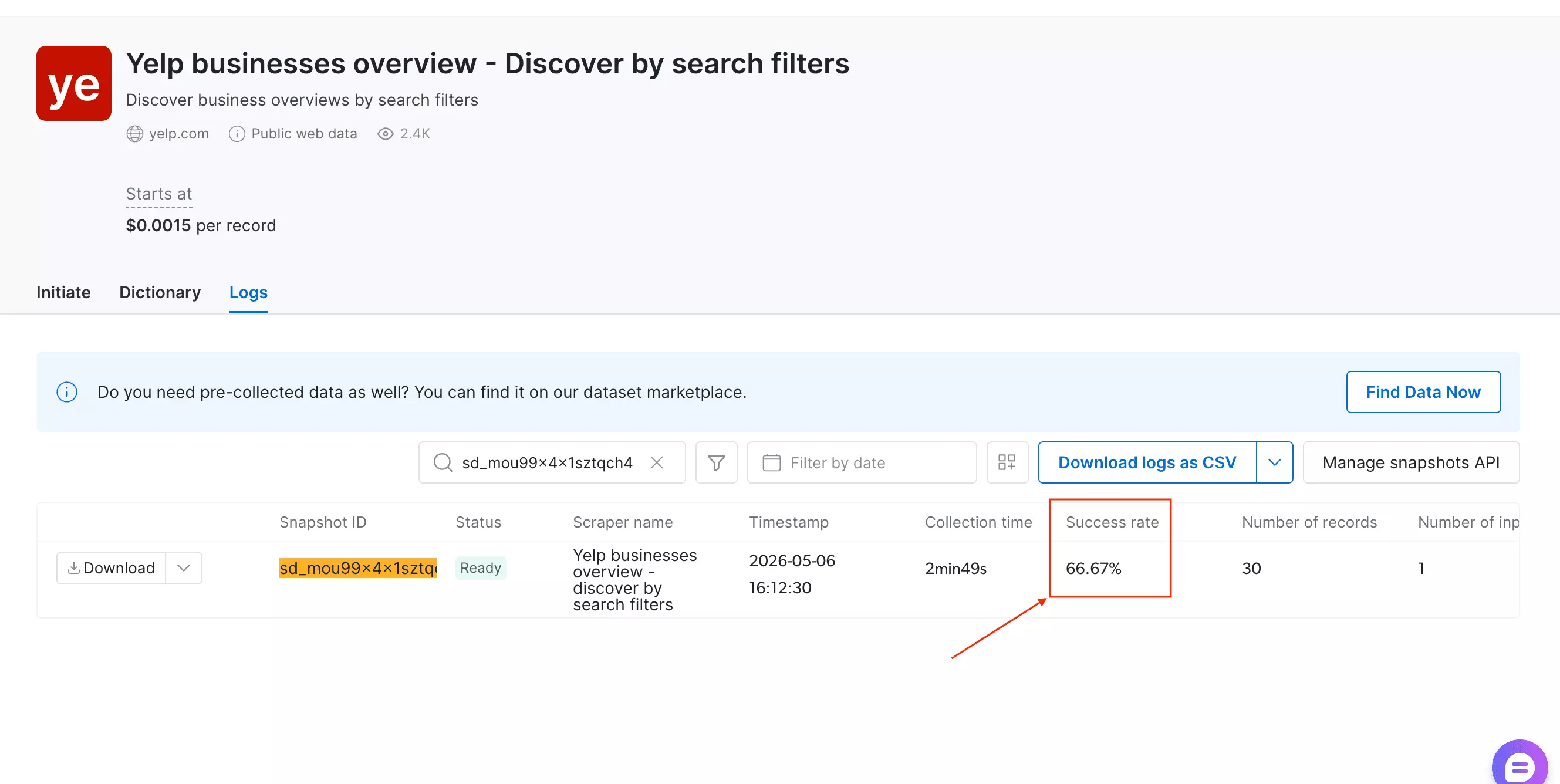Clear the snapshot search with the X icon
The image size is (1560, 784).
click(657, 462)
